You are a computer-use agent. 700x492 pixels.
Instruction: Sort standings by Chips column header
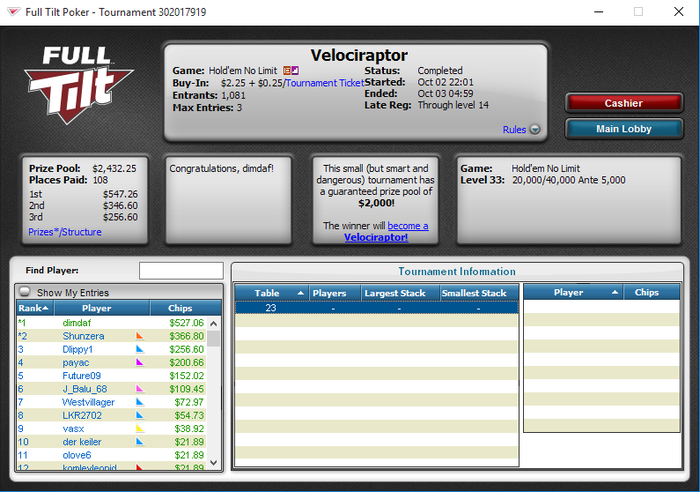[x=185, y=308]
